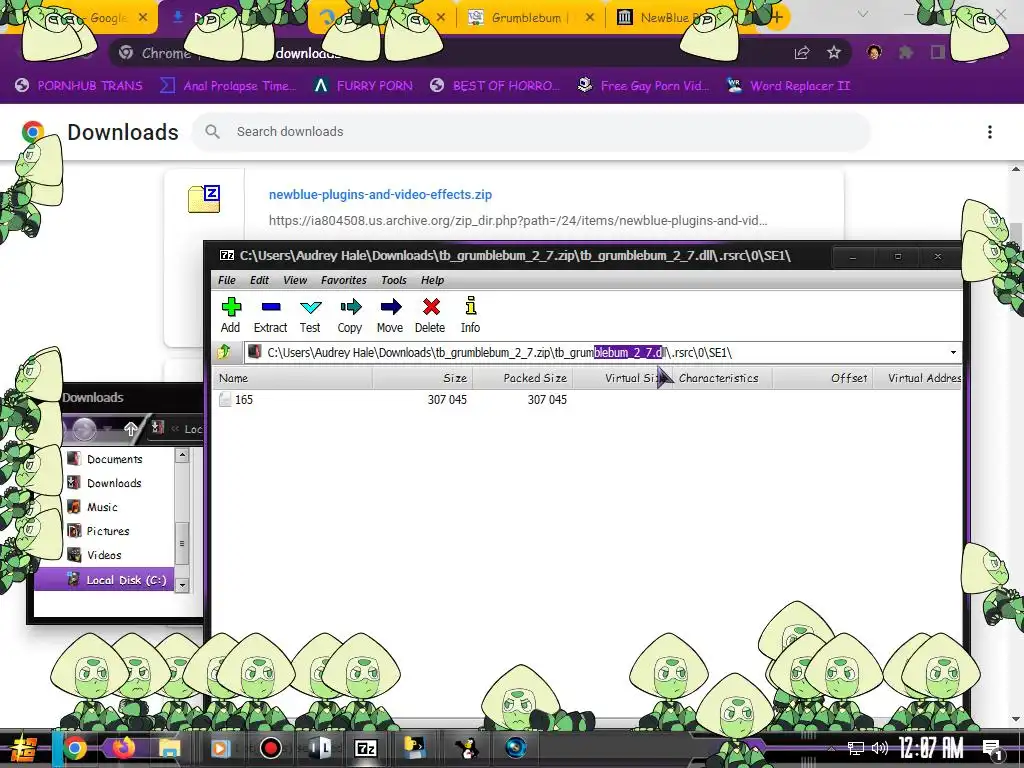Image resolution: width=1024 pixels, height=768 pixels.
Task: Sort by the Packed Size column header
Action: click(522, 378)
